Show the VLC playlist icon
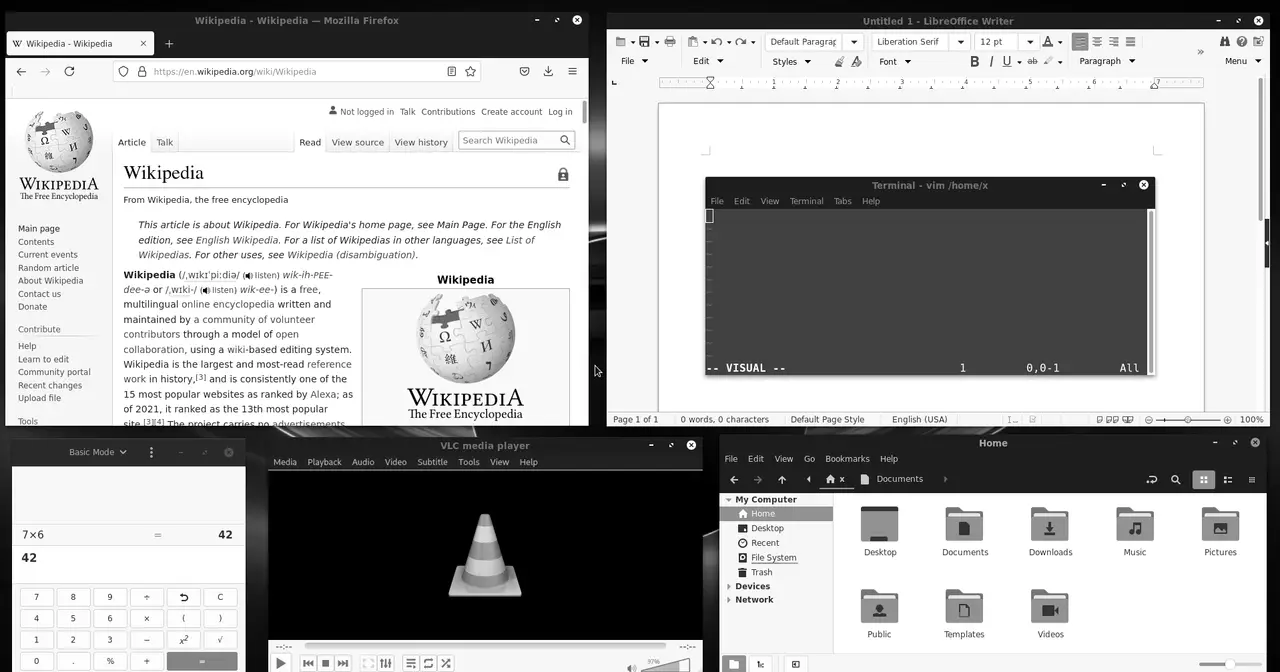The width and height of the screenshot is (1280, 672). [410, 663]
